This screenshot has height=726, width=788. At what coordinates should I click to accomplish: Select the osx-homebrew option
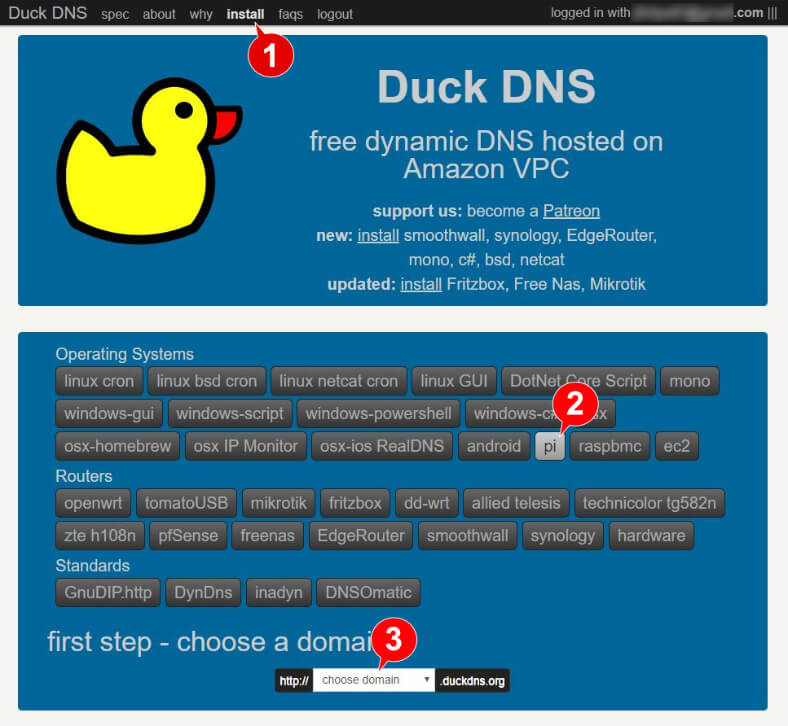[x=118, y=446]
